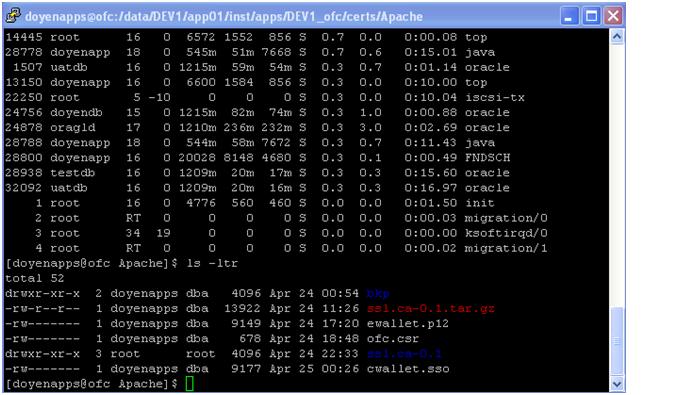Maximize the PuTTY terminal window
Screen dimensions: 684x395
tap(591, 16)
